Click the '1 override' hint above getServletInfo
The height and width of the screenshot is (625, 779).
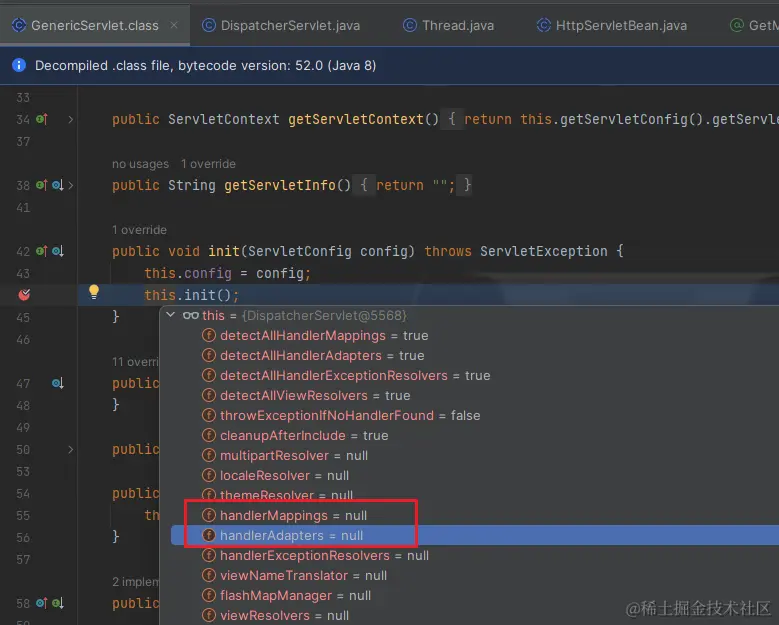click(x=208, y=164)
